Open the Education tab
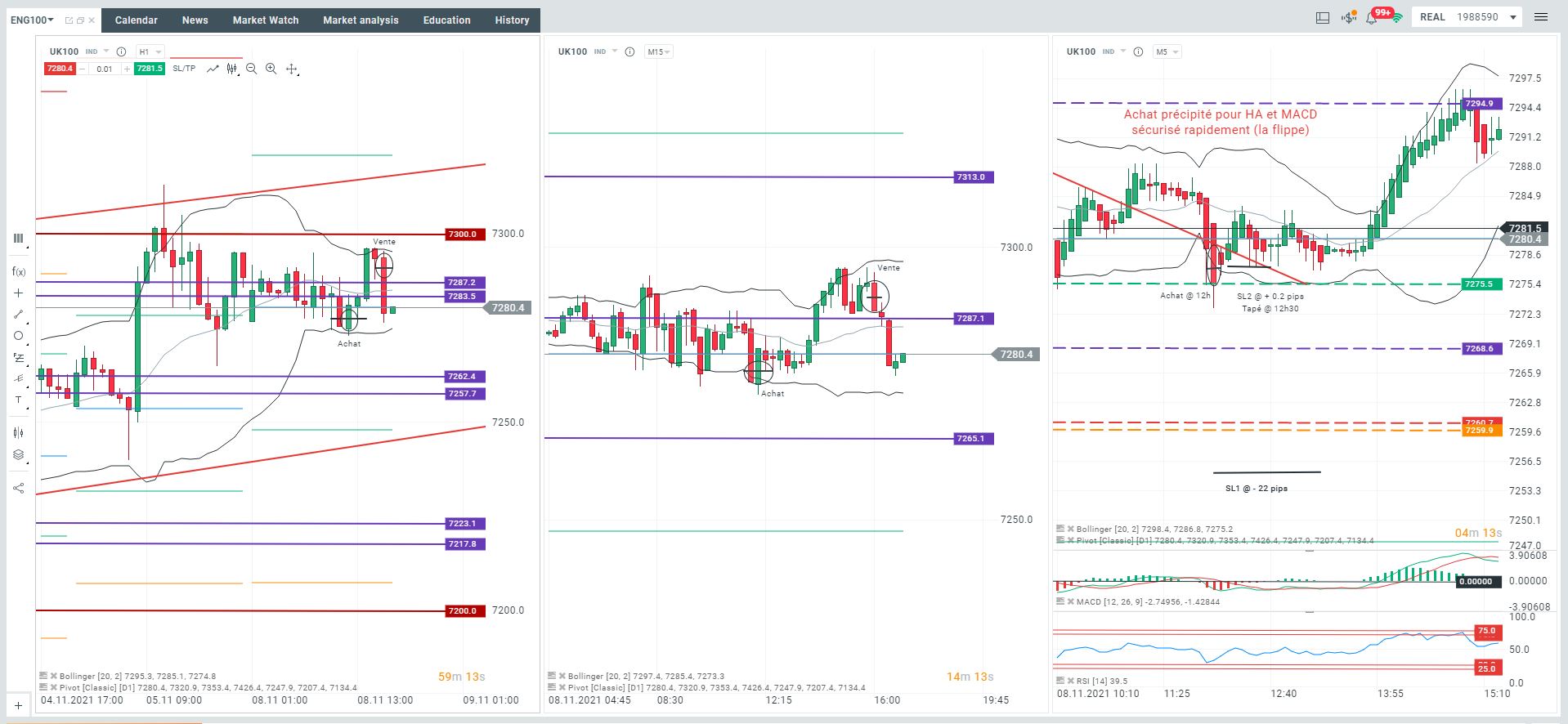 coord(446,20)
